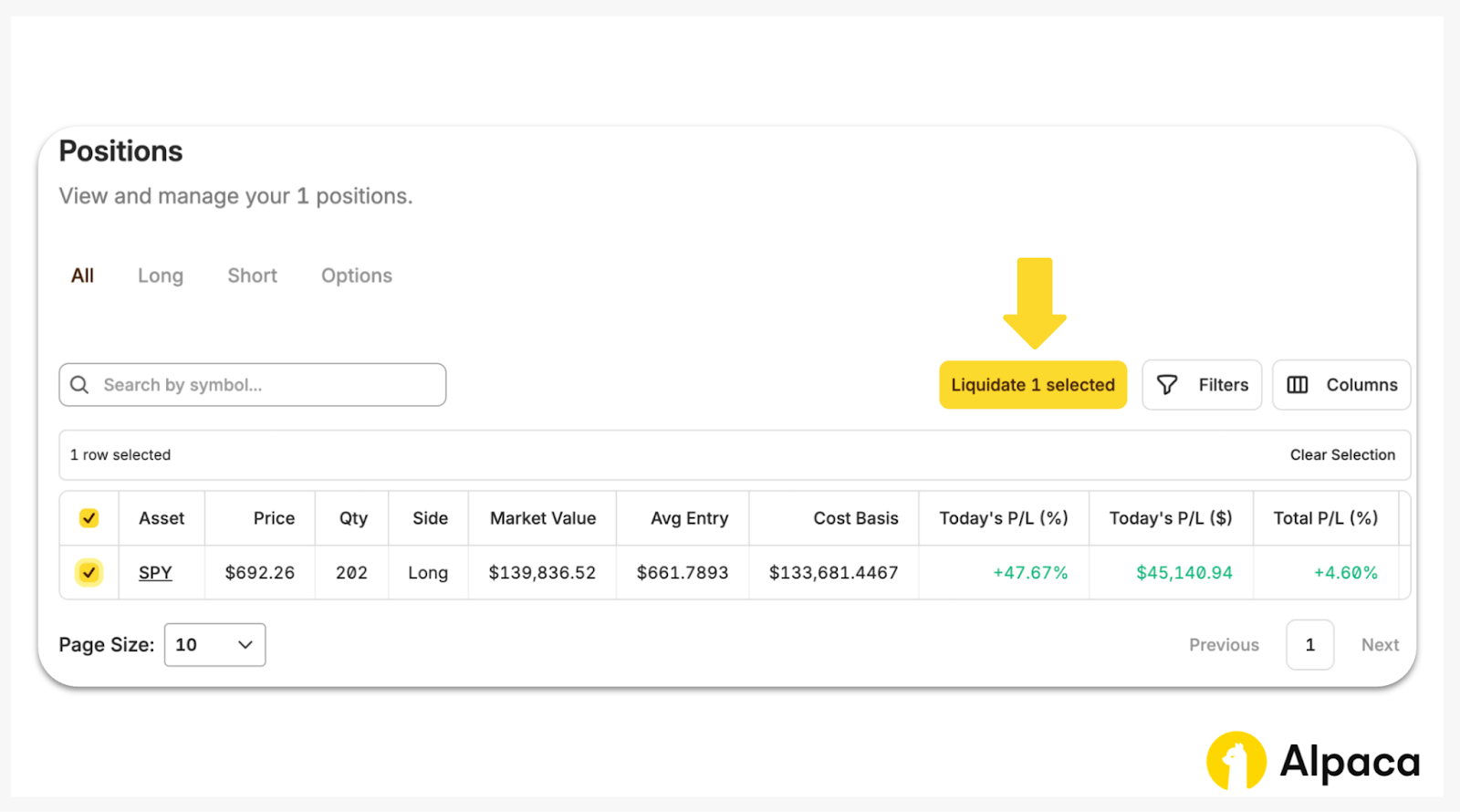Image resolution: width=1460 pixels, height=812 pixels.
Task: Click the magnifier search icon
Action: (80, 385)
